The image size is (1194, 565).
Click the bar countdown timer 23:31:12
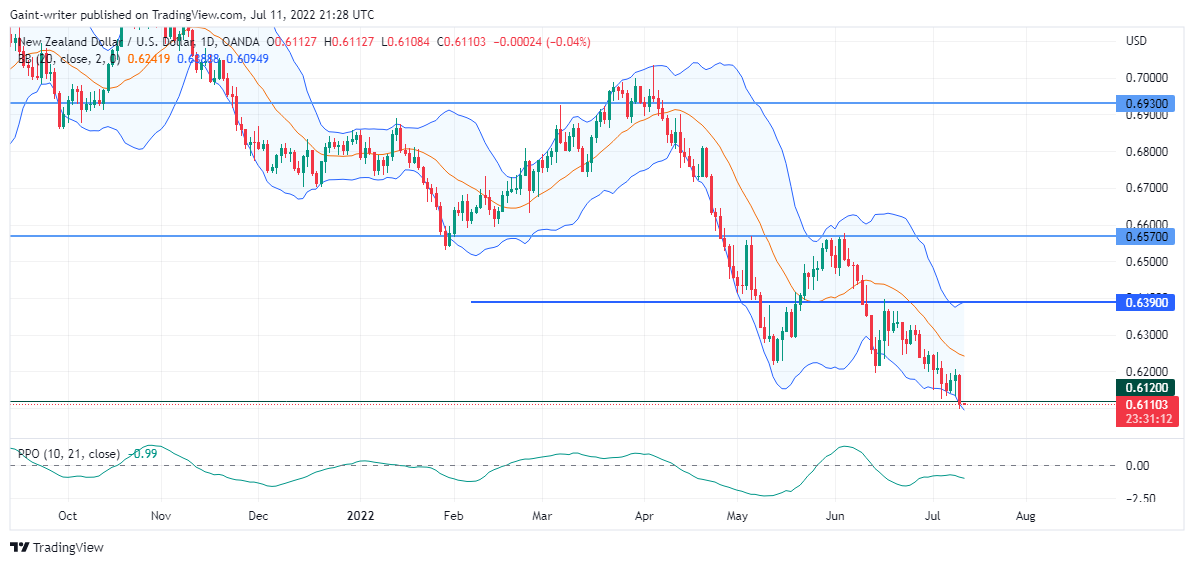pos(1149,417)
